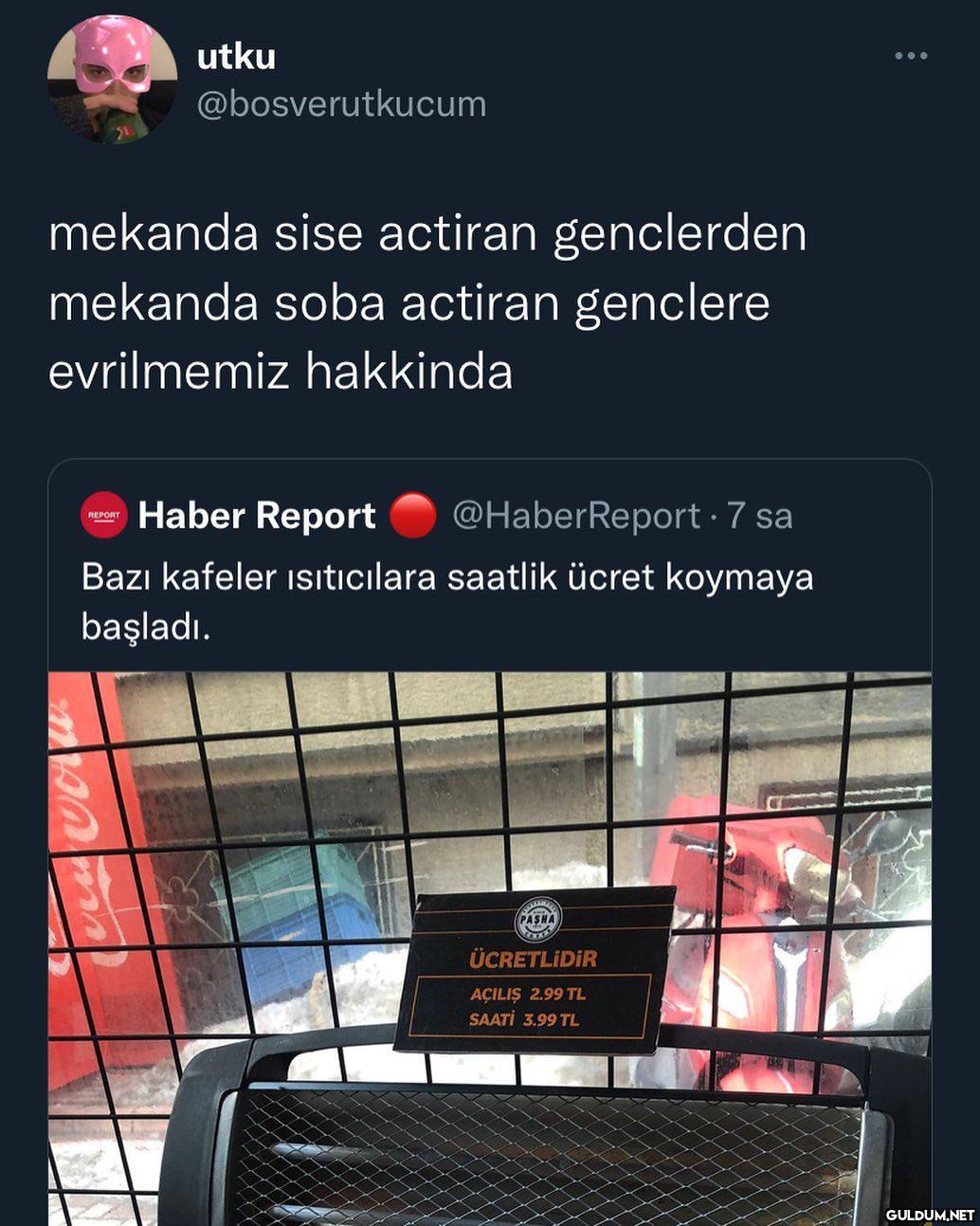The height and width of the screenshot is (1226, 980).
Task: Visit the @HaberReport handle
Action: click(x=576, y=516)
